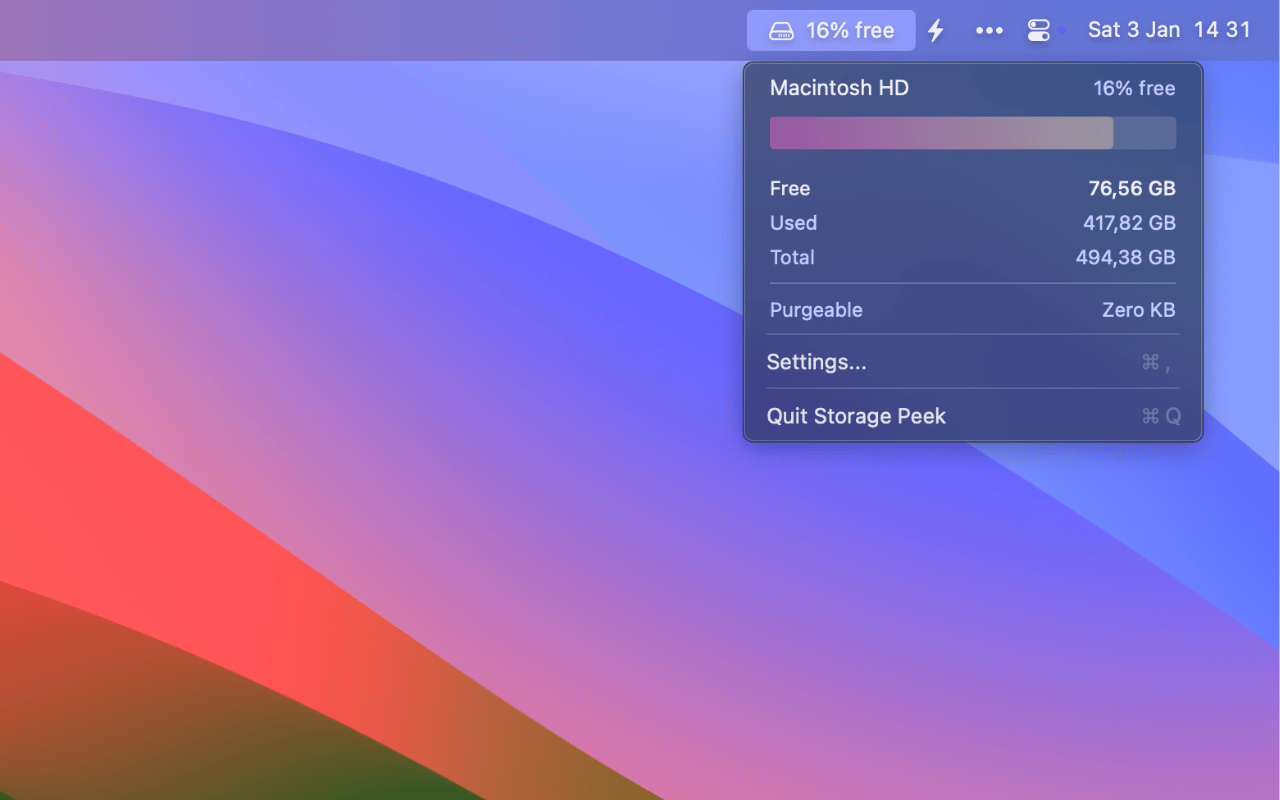Click the Total 494,38 GB entry
The height and width of the screenshot is (800, 1280).
pos(1128,257)
